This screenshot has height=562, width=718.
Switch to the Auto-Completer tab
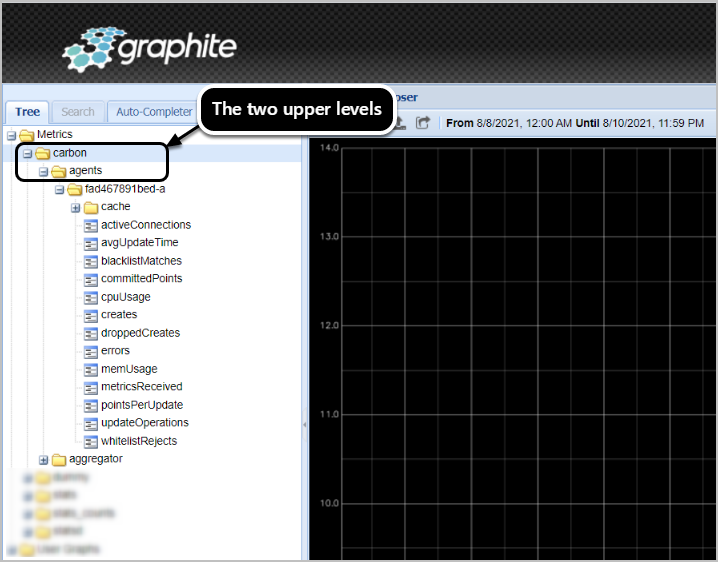153,112
